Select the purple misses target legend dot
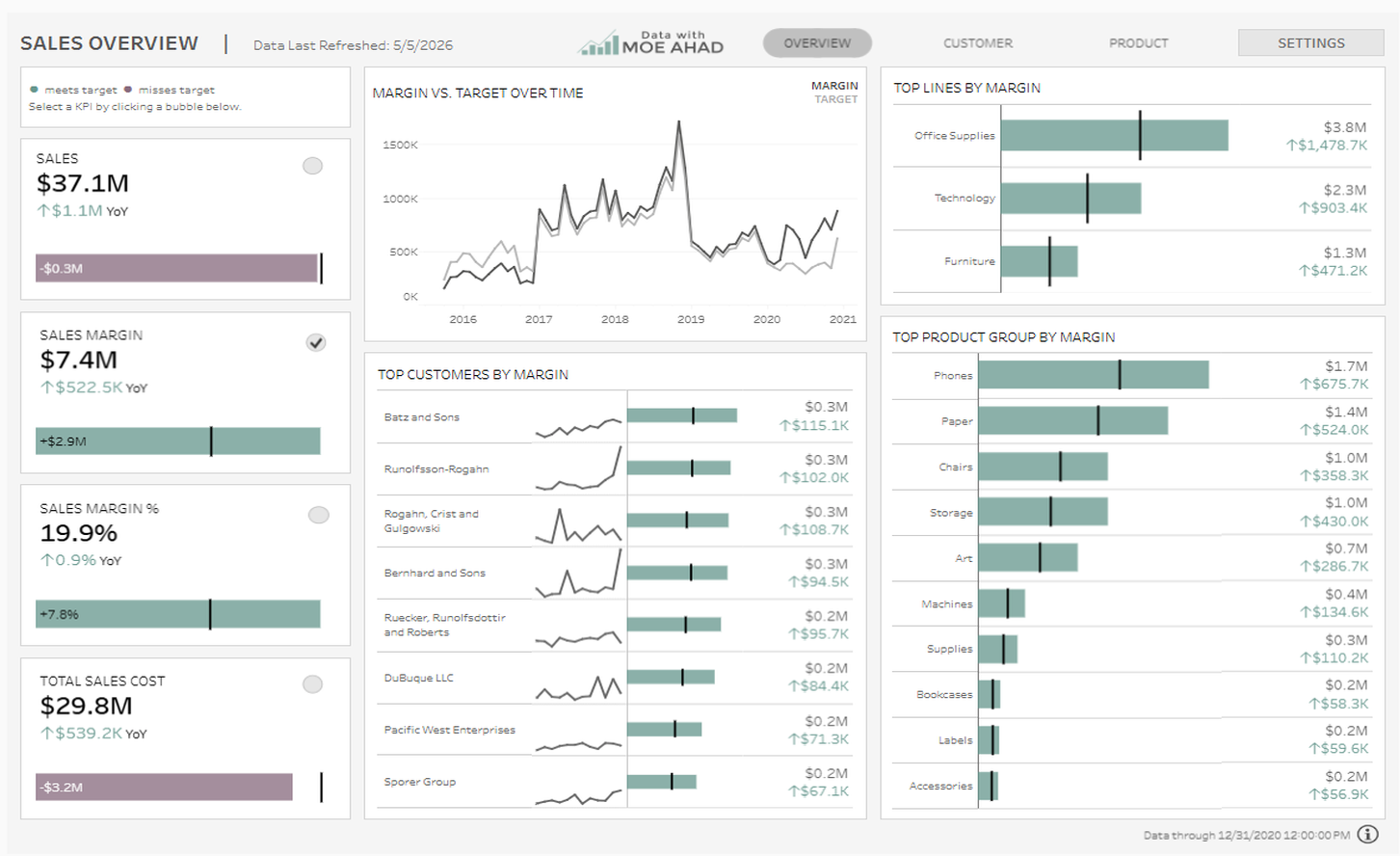The width and height of the screenshot is (1400, 856). (128, 90)
